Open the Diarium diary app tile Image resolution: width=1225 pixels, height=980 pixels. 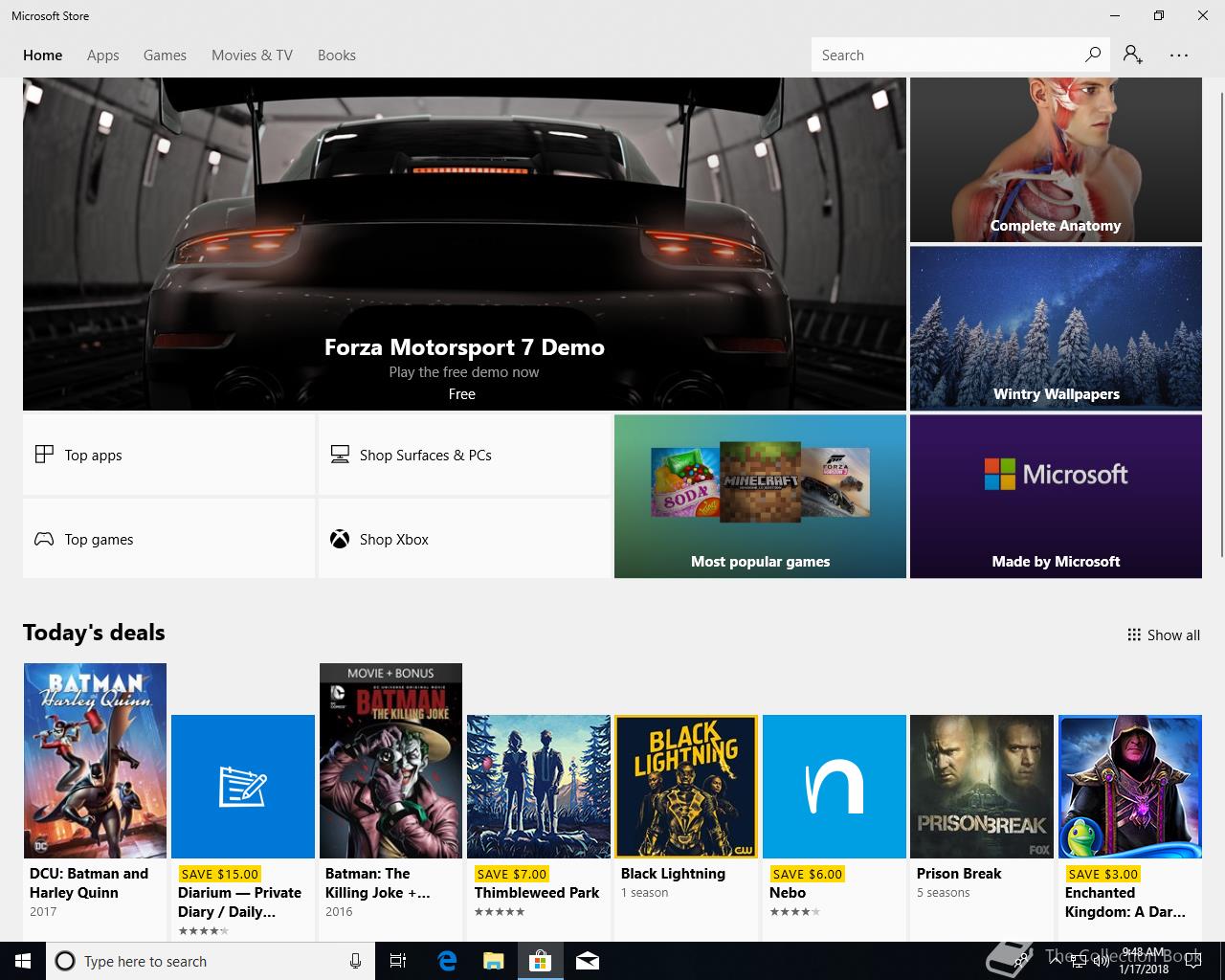(243, 787)
